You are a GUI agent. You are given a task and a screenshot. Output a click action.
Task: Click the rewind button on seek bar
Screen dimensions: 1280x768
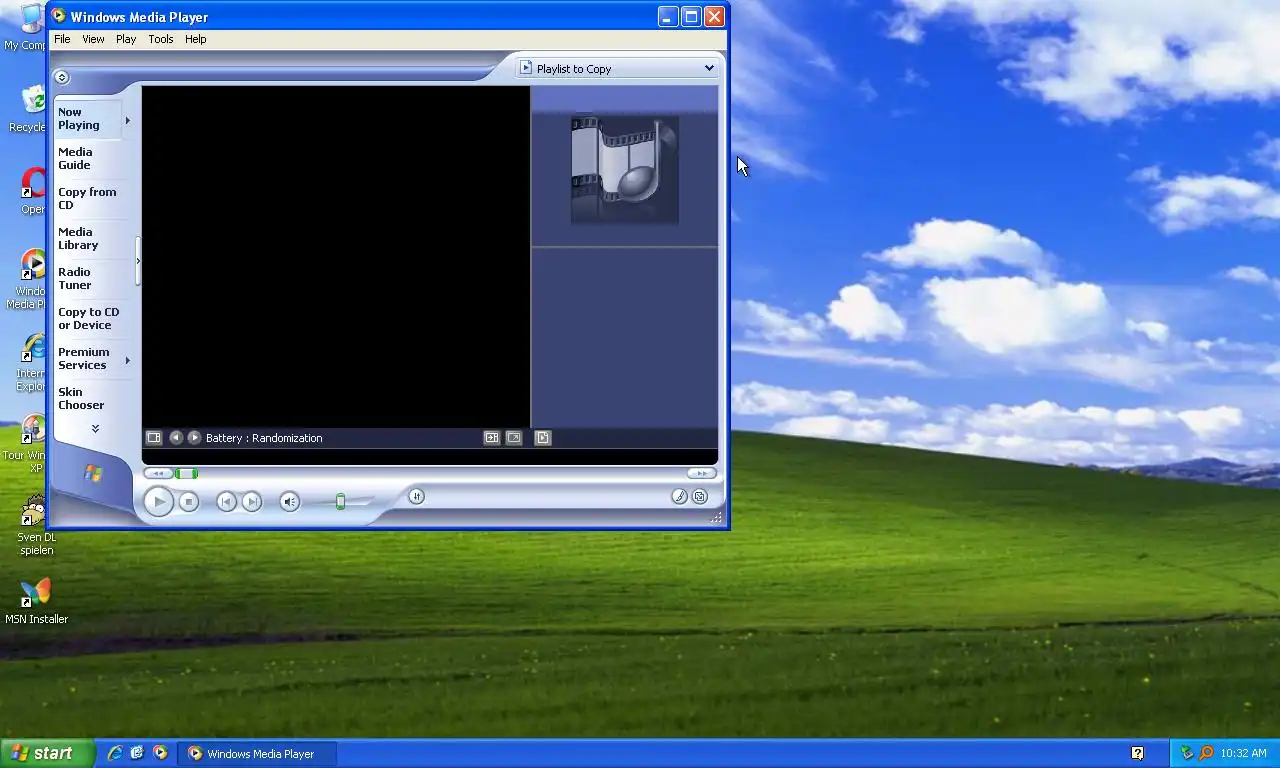pos(158,473)
